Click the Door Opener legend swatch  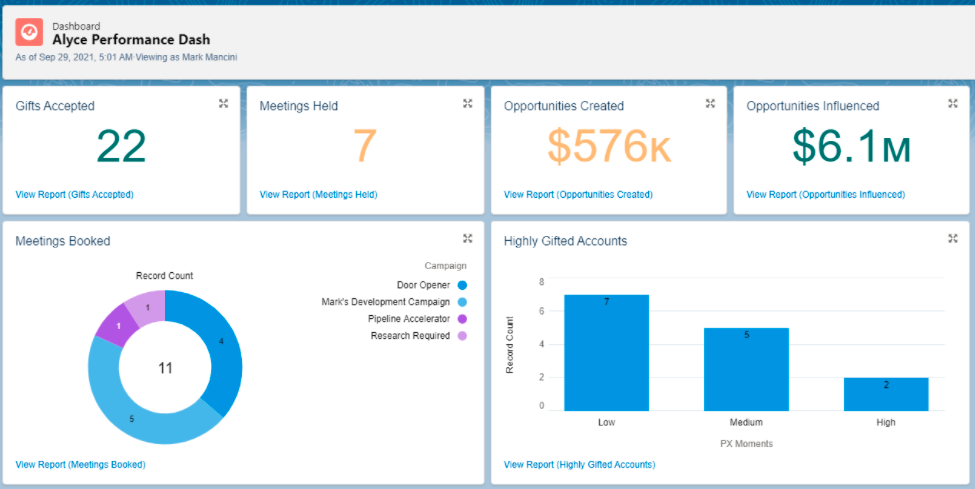pos(462,286)
